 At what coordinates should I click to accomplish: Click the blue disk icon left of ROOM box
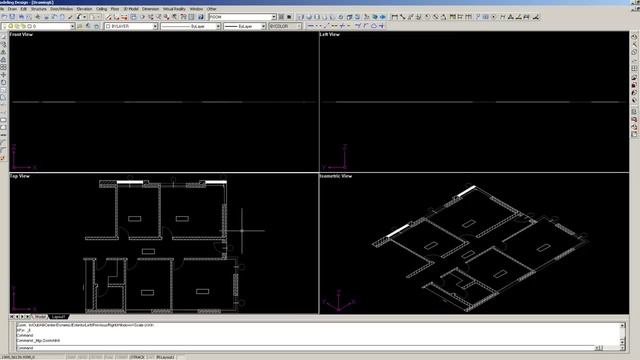(201, 17)
